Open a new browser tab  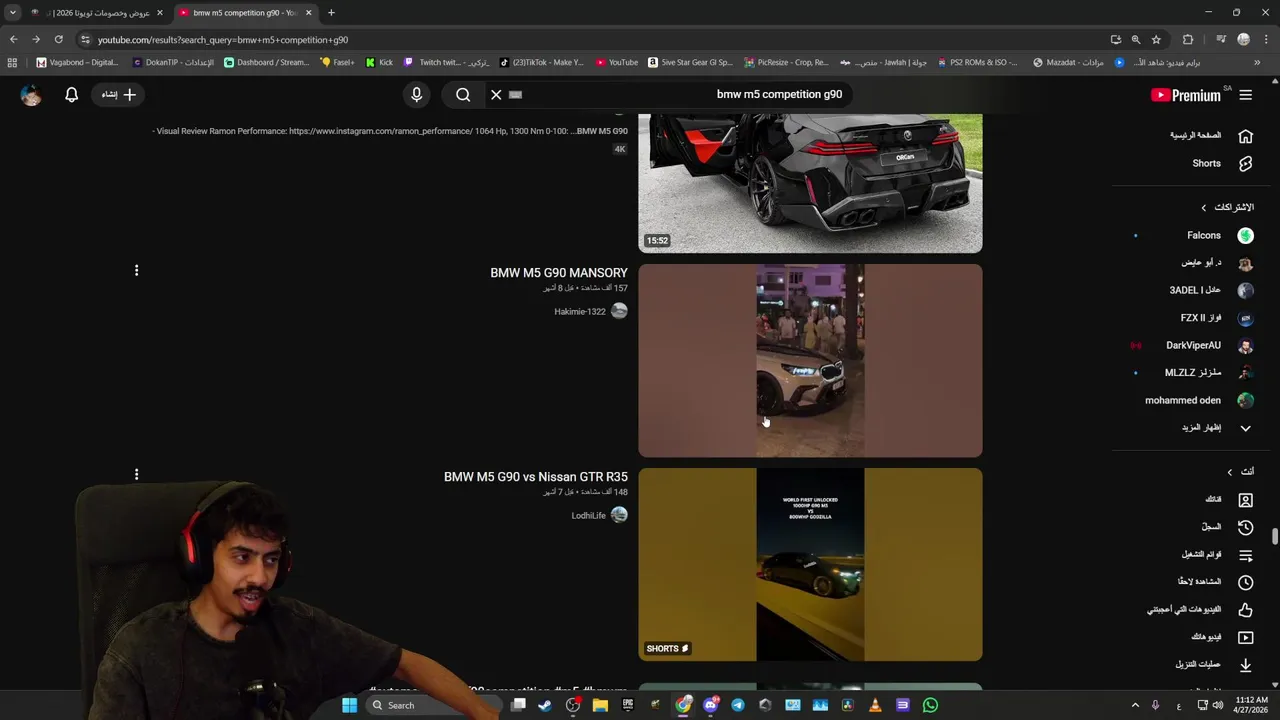coord(331,13)
